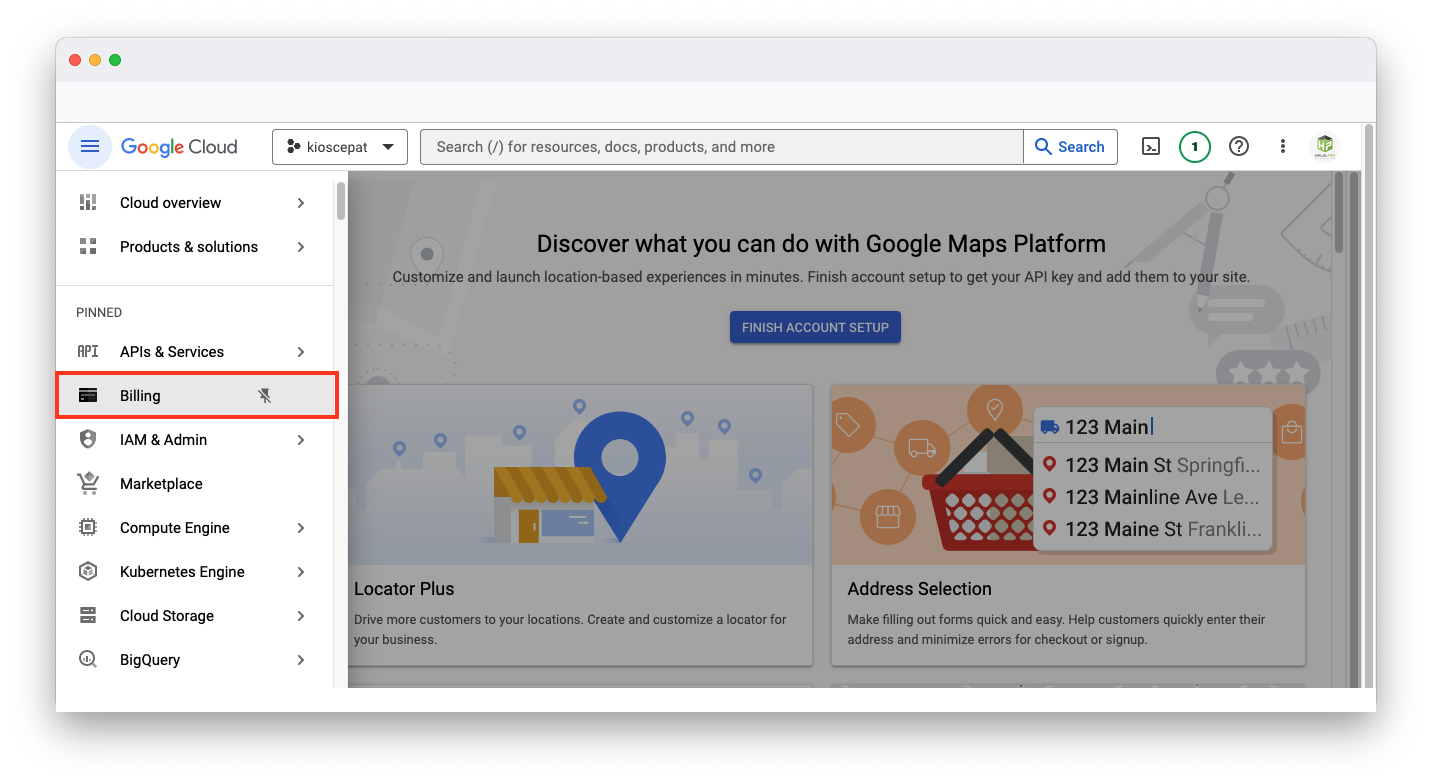Toggle the hamburger navigation menu
The image size is (1432, 784).
coord(90,147)
